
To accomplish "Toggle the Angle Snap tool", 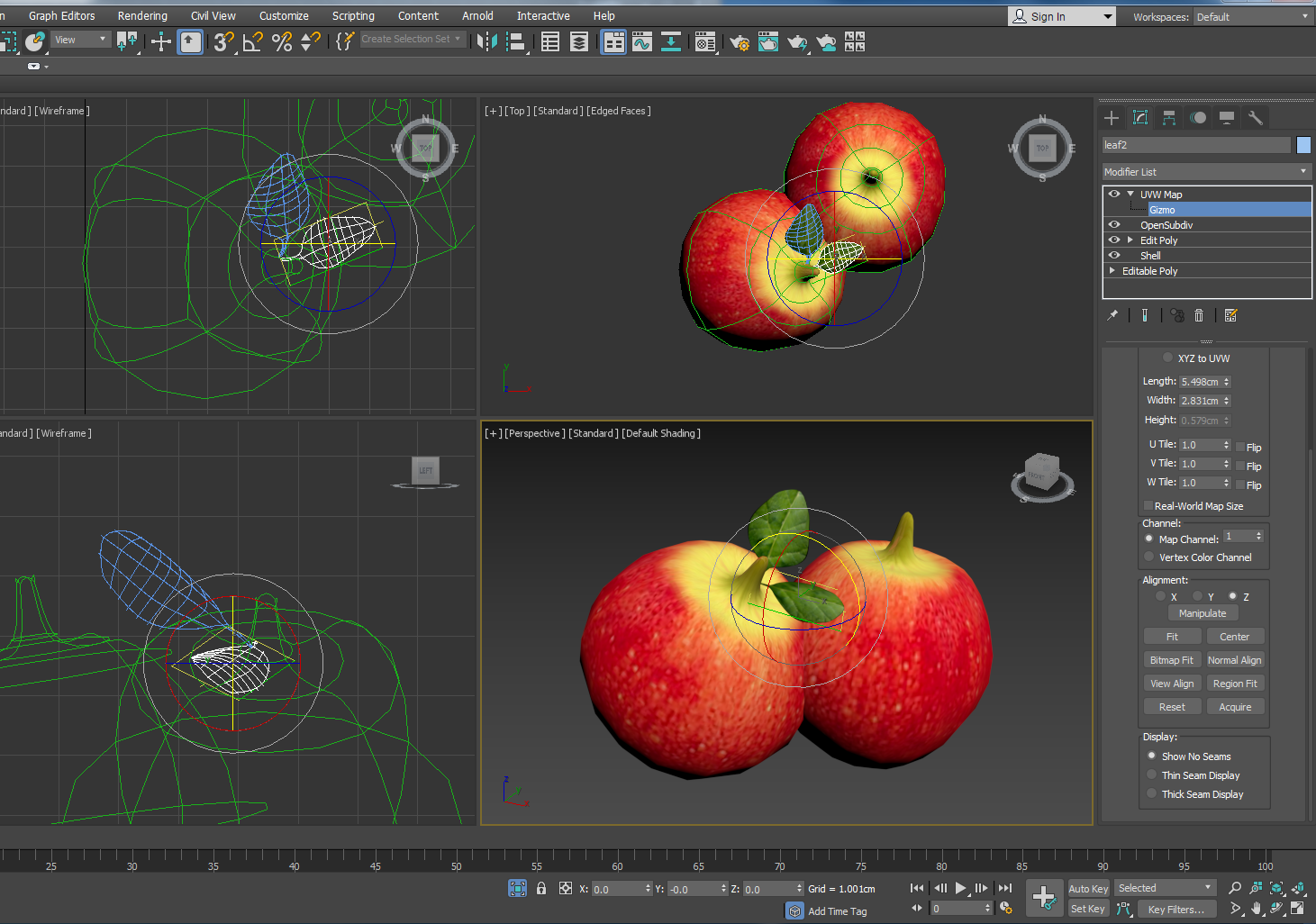I will 253,41.
